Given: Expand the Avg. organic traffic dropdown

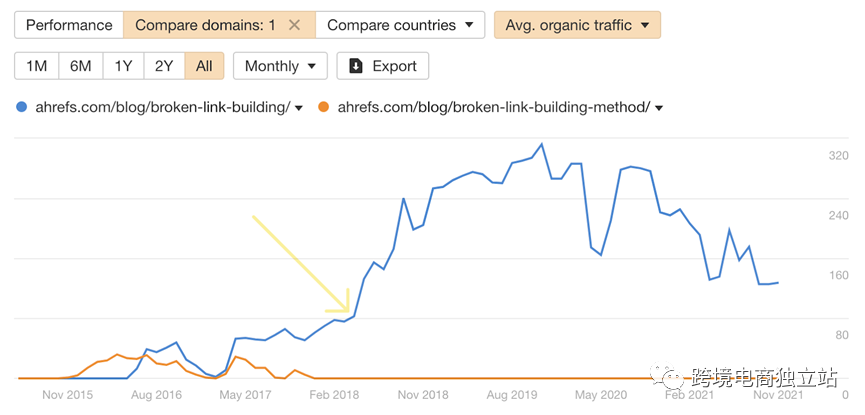Looking at the screenshot, I should pos(577,25).
